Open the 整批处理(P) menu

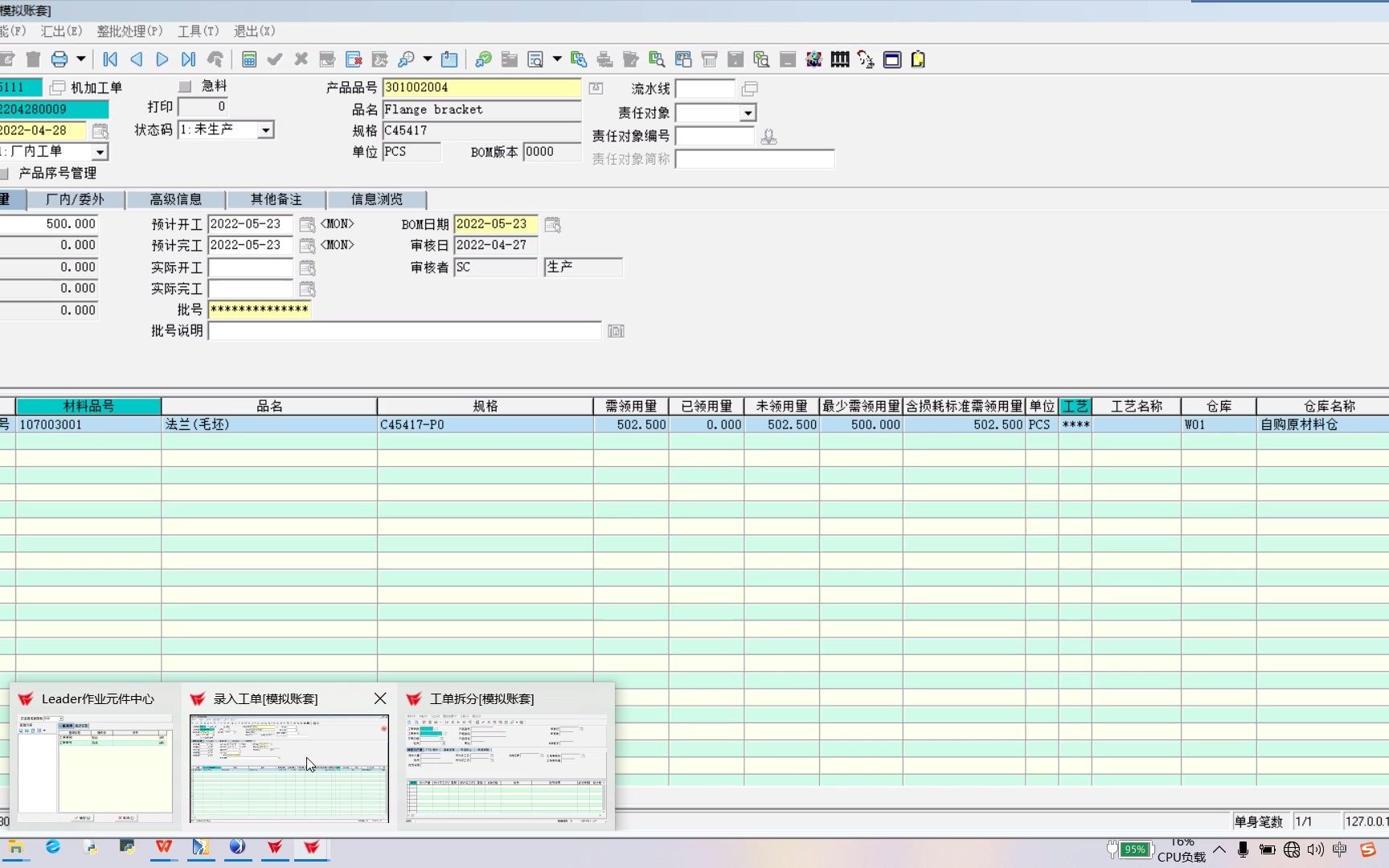tap(129, 31)
